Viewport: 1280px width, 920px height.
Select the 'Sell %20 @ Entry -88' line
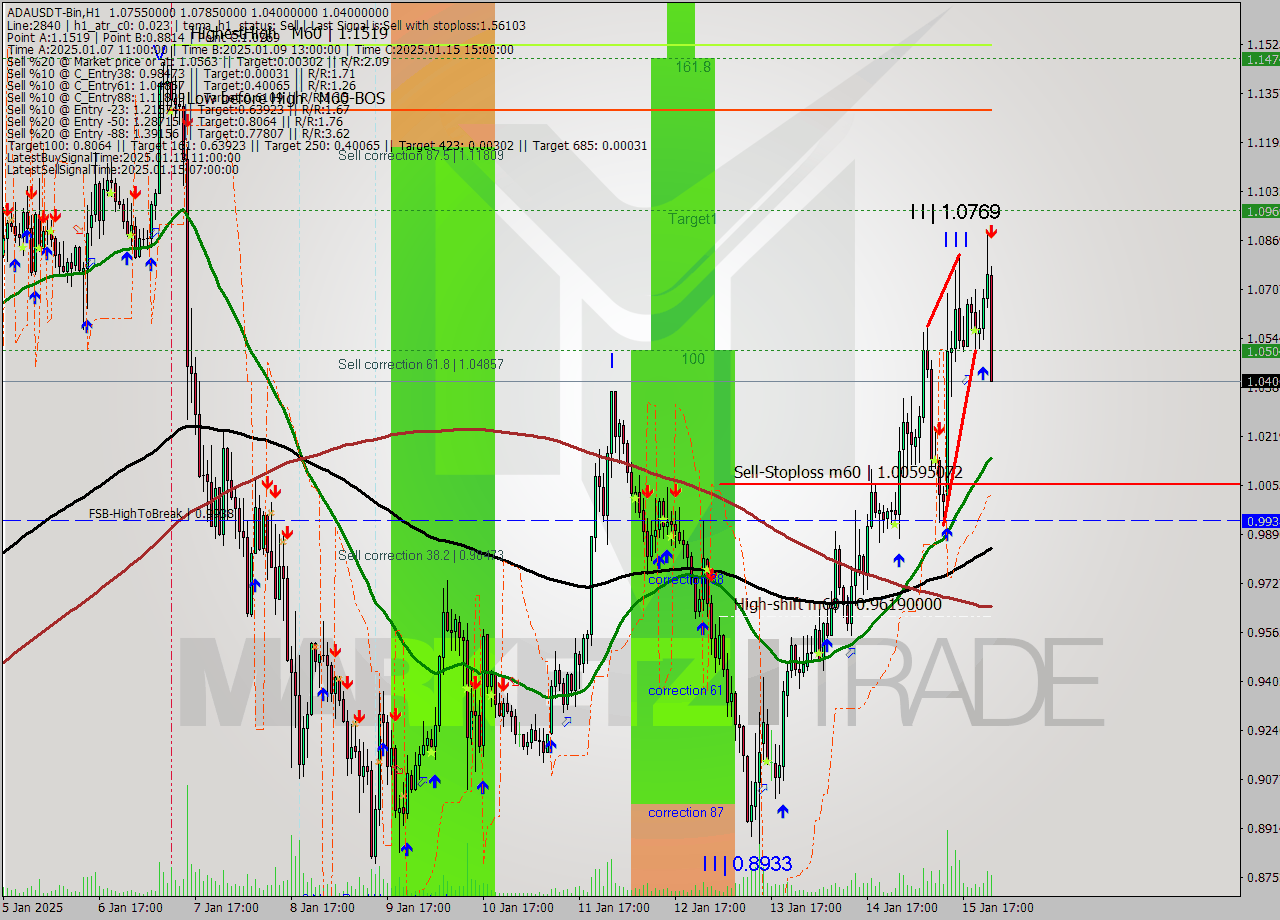click(x=178, y=133)
